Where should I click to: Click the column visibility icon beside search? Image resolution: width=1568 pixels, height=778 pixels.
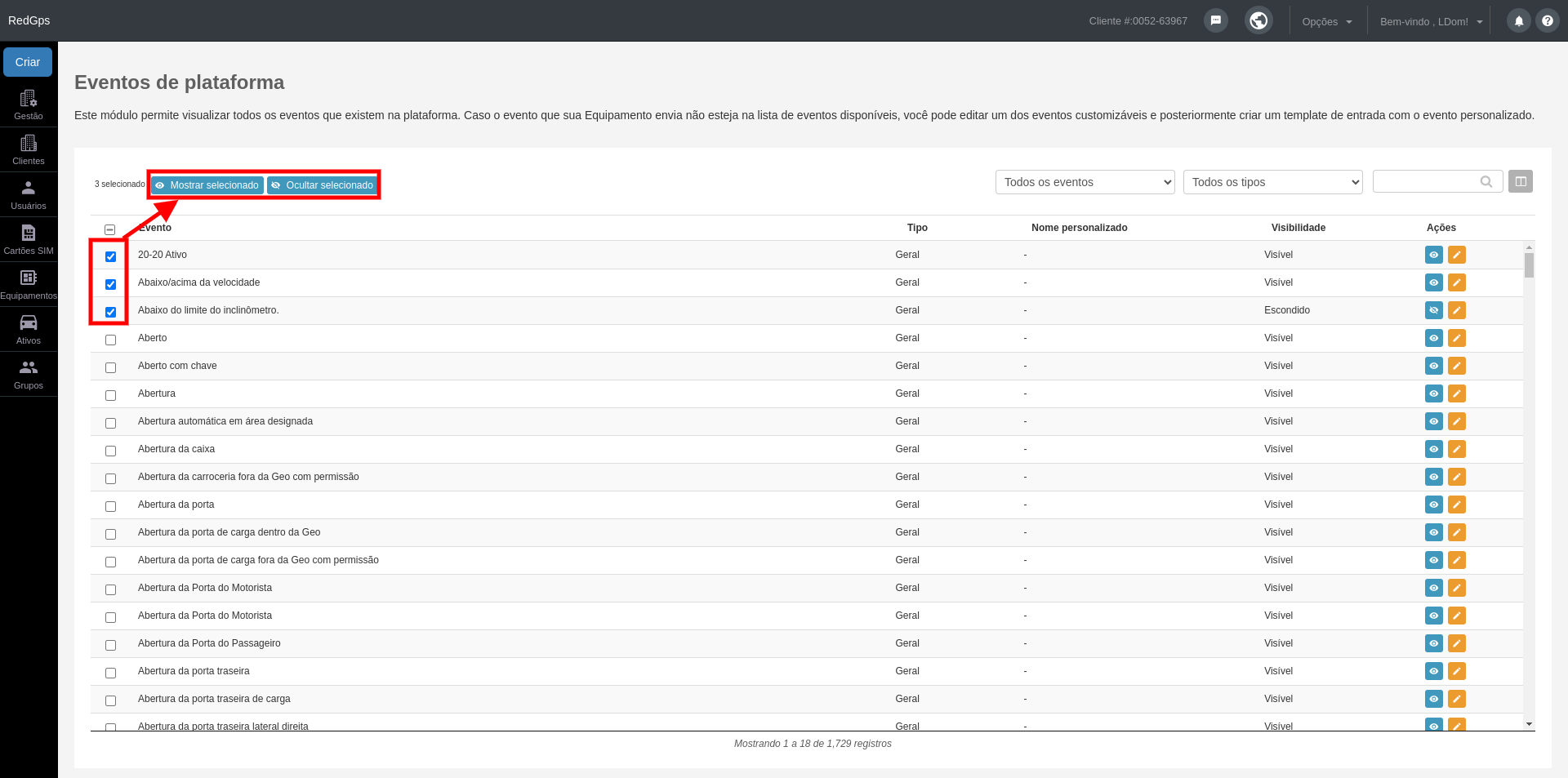(1521, 181)
